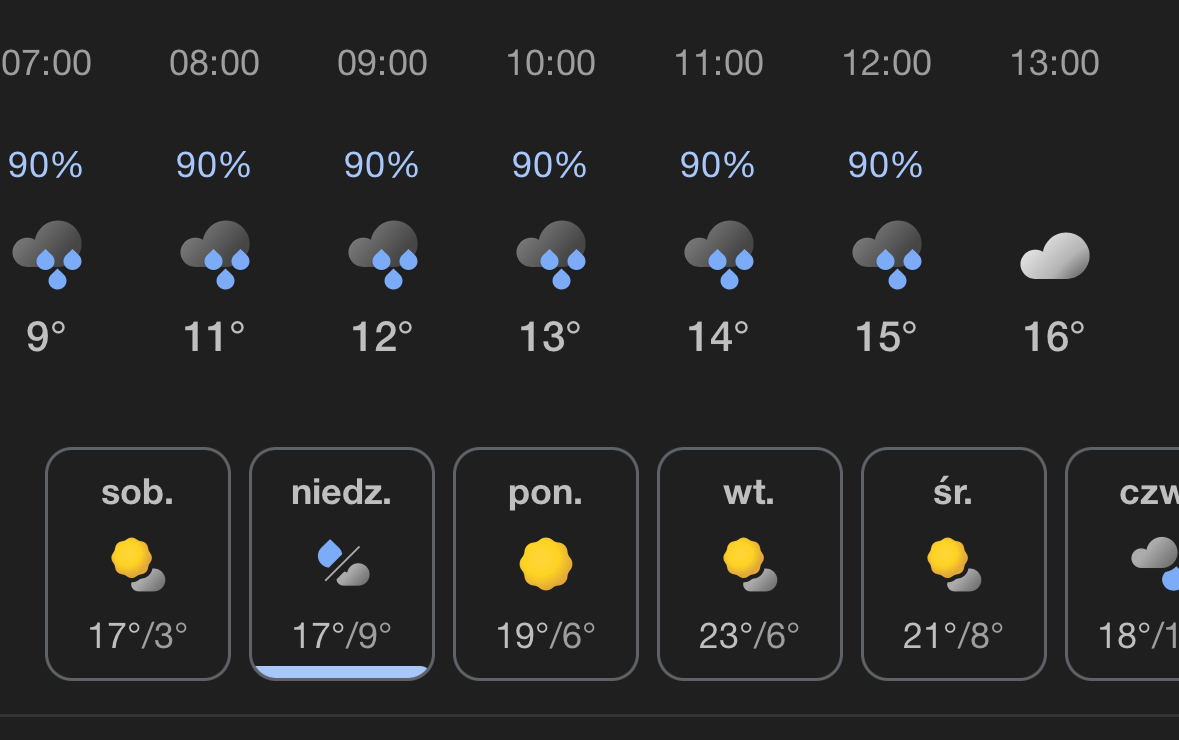Click the 11:00 hour label

(x=718, y=63)
